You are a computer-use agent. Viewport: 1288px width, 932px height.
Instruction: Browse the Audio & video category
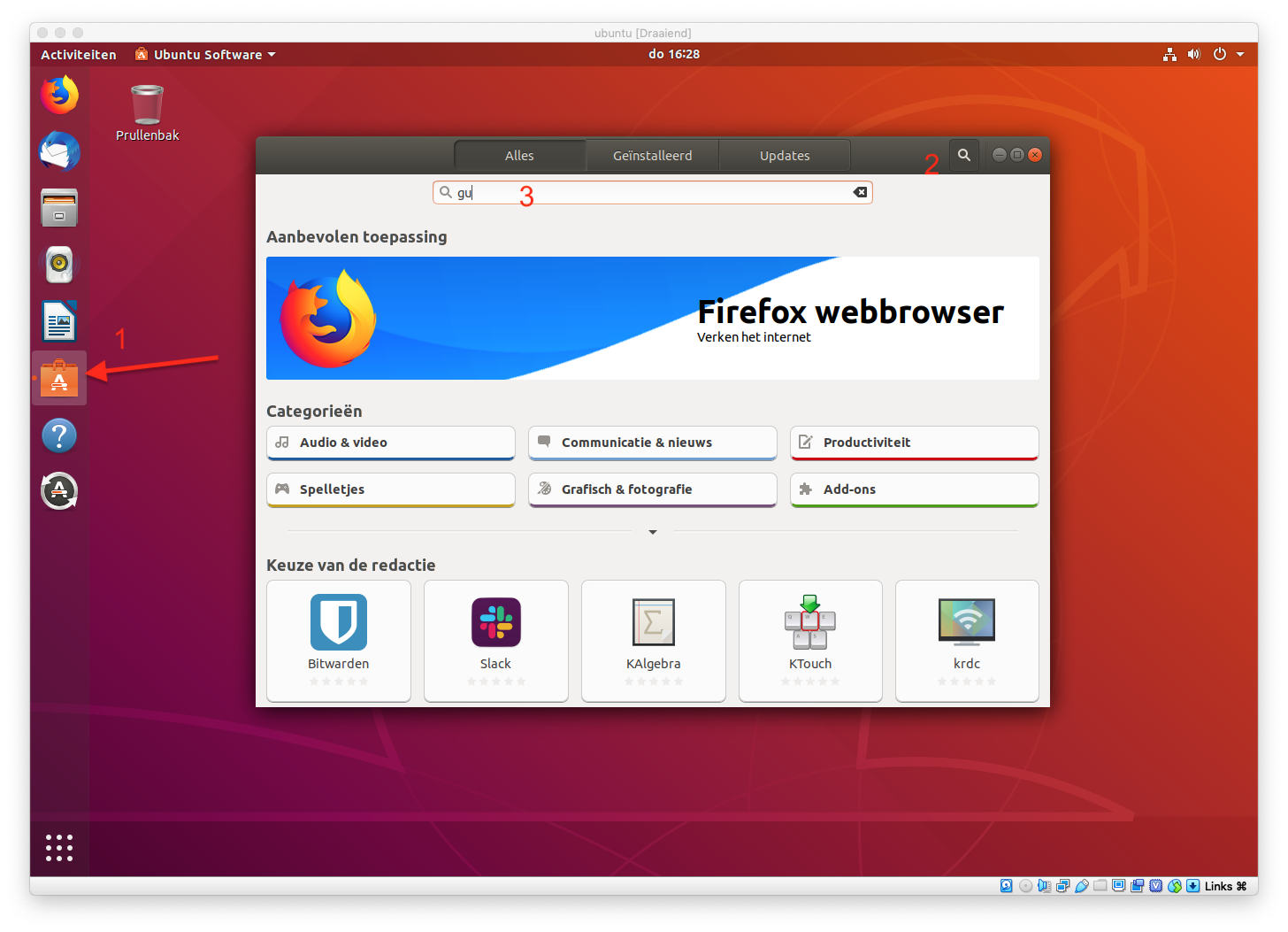[x=390, y=443]
